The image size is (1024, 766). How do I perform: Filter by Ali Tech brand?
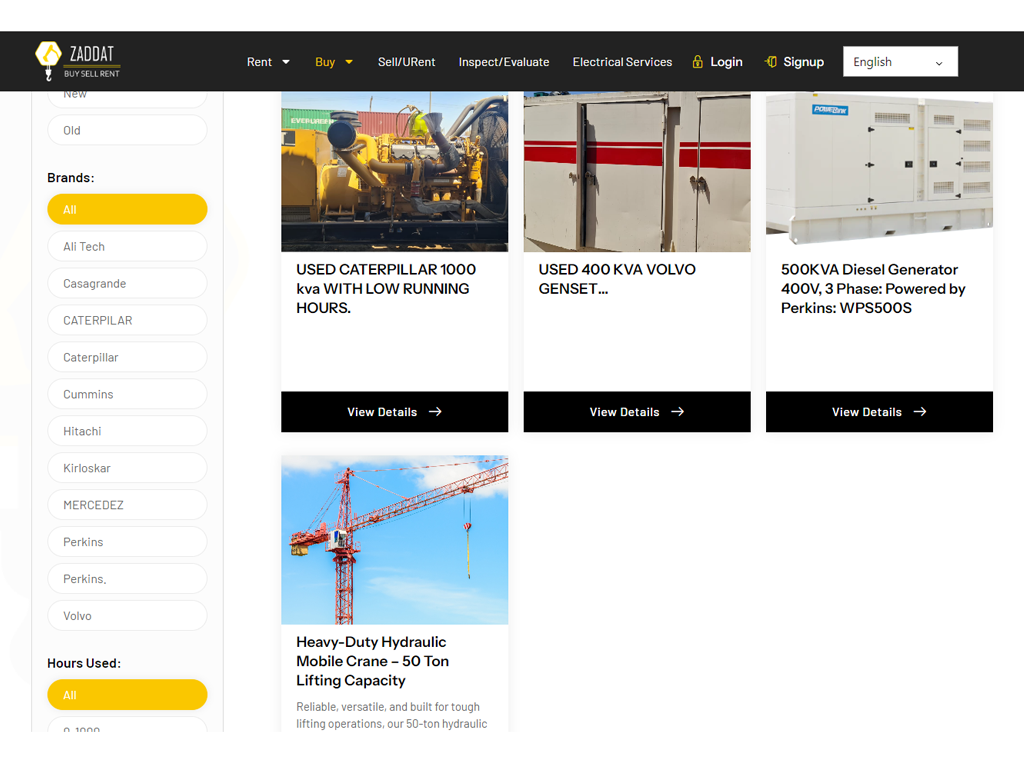127,246
